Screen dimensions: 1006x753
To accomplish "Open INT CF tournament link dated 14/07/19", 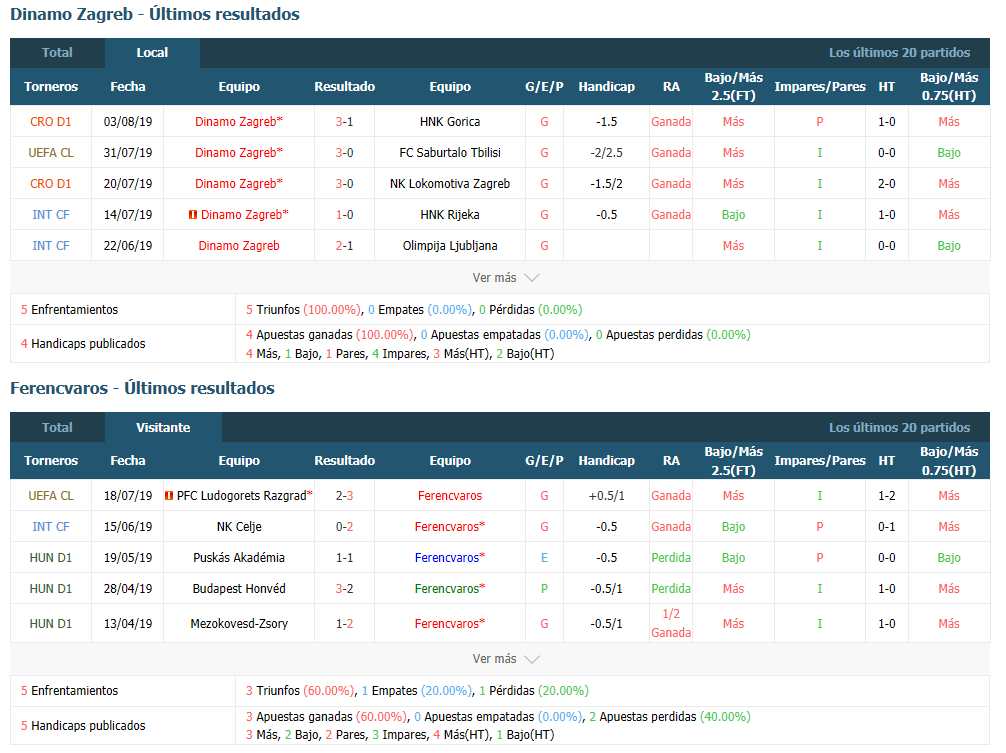I will (x=51, y=215).
